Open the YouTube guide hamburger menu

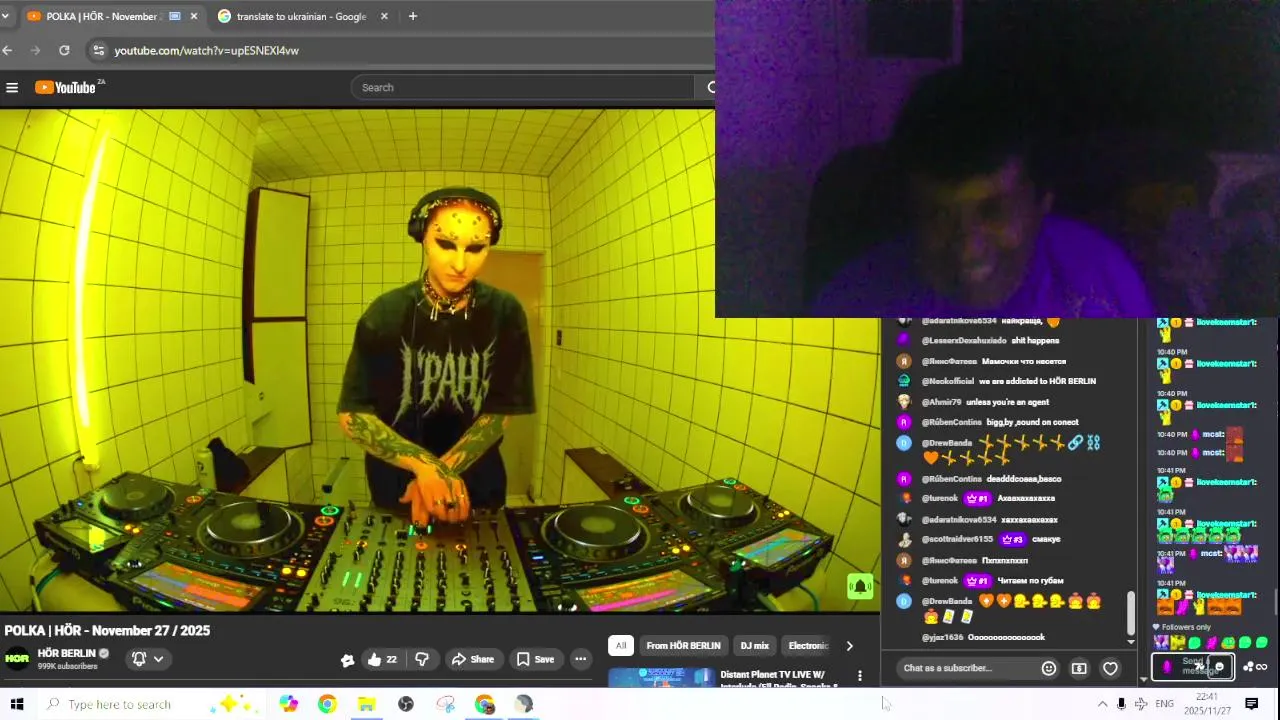pos(12,87)
